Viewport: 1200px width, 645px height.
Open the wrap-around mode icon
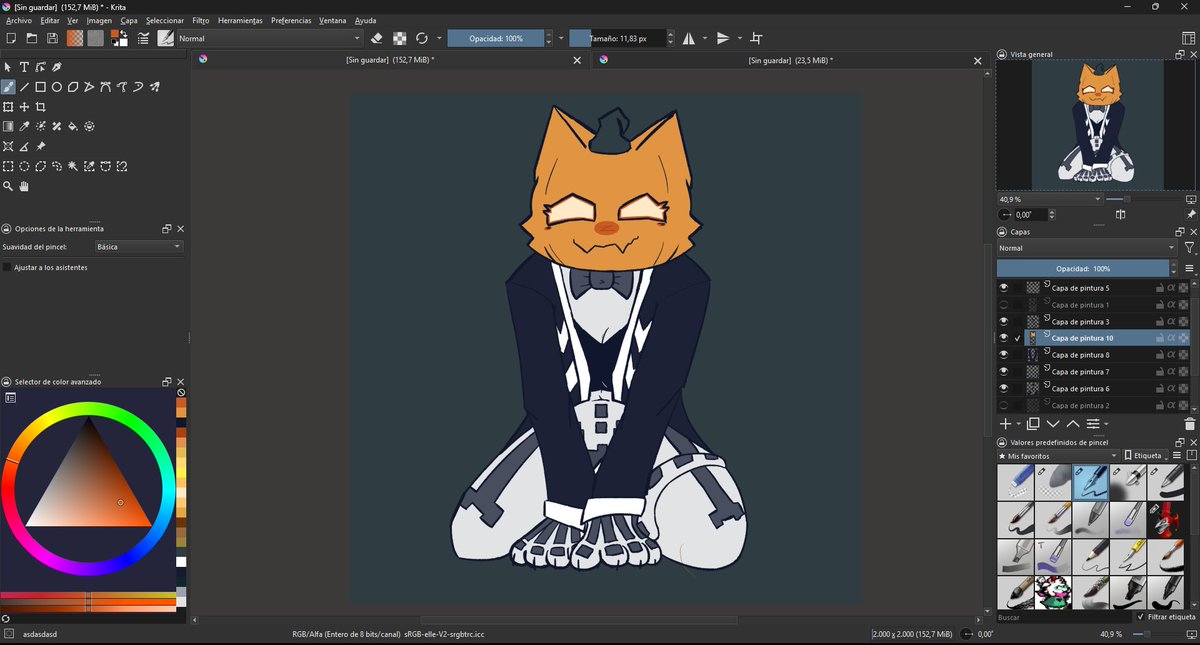(756, 38)
